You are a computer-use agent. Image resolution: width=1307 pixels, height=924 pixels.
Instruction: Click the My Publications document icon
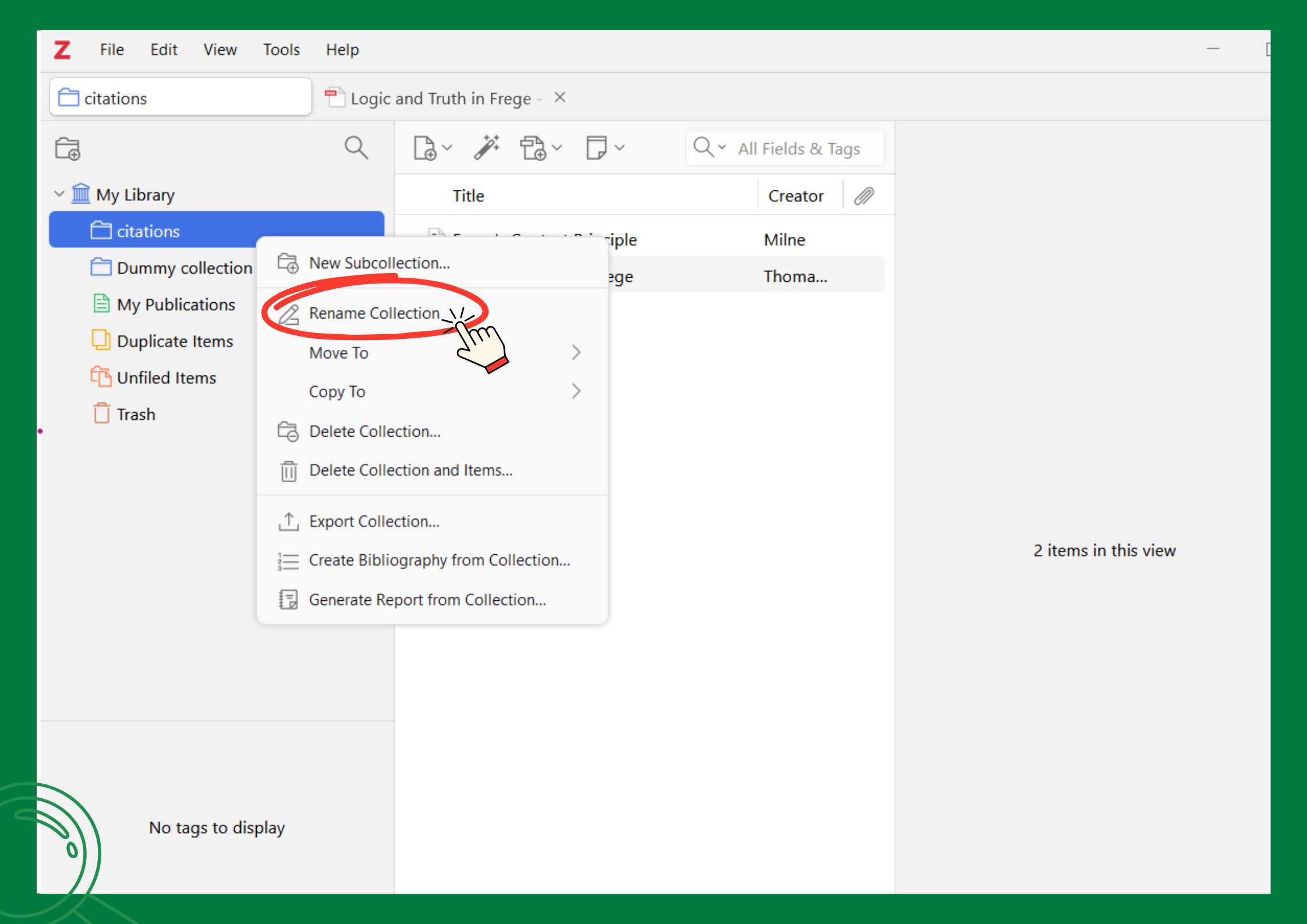click(x=101, y=303)
